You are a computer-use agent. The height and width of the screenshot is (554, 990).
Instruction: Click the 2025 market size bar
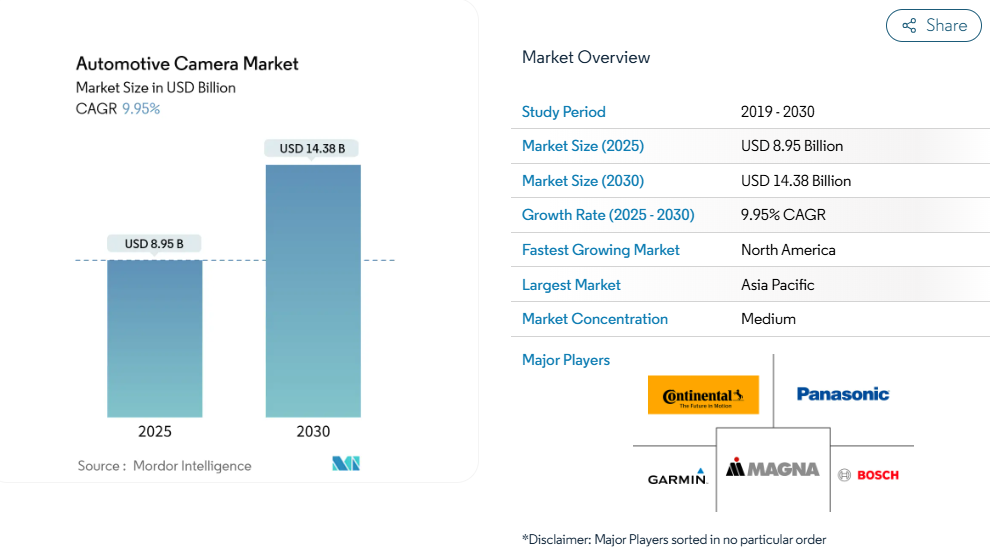point(155,338)
